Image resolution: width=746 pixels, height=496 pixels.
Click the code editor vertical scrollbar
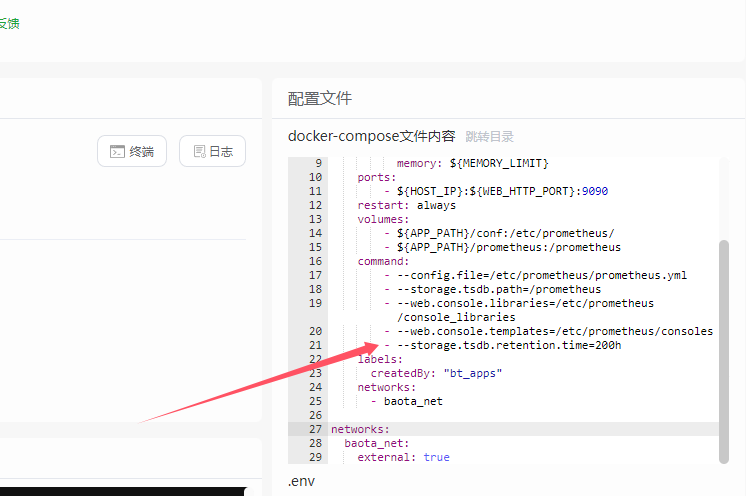coord(724,350)
